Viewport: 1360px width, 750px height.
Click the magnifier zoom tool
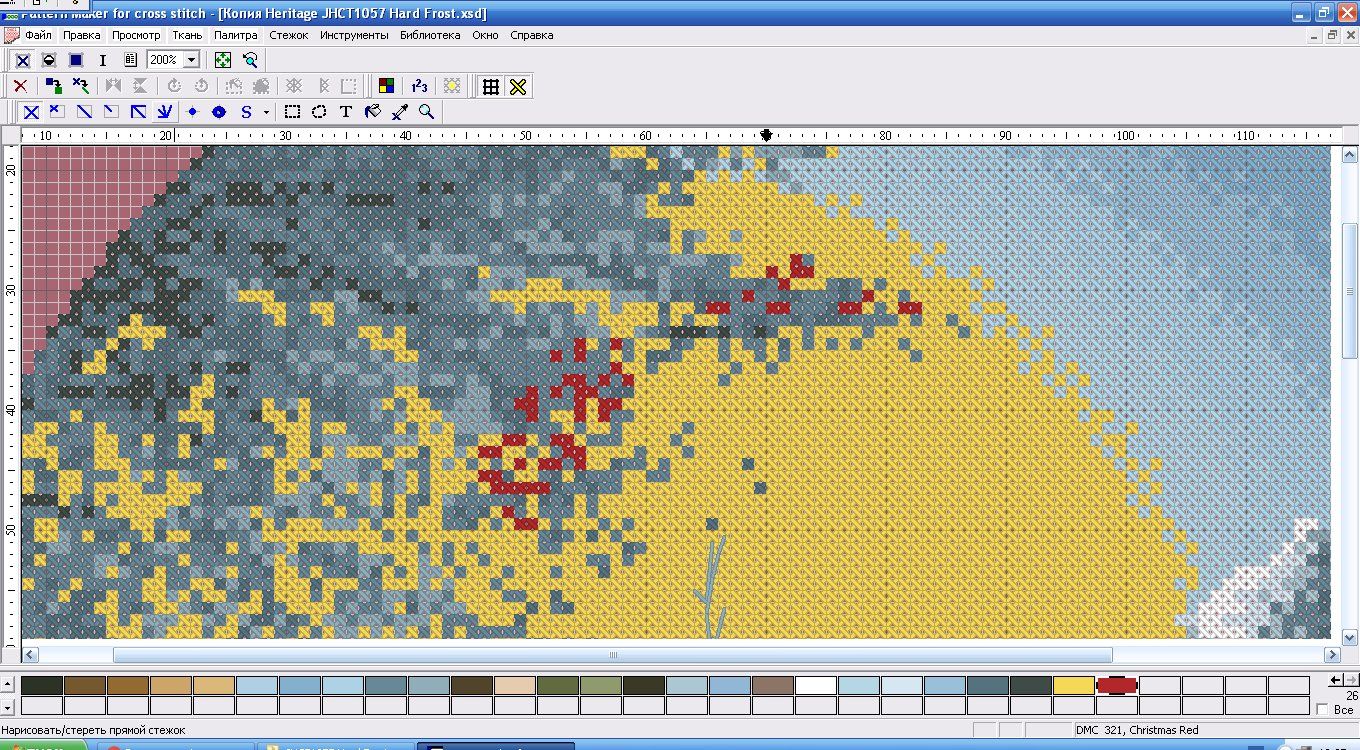coord(427,112)
